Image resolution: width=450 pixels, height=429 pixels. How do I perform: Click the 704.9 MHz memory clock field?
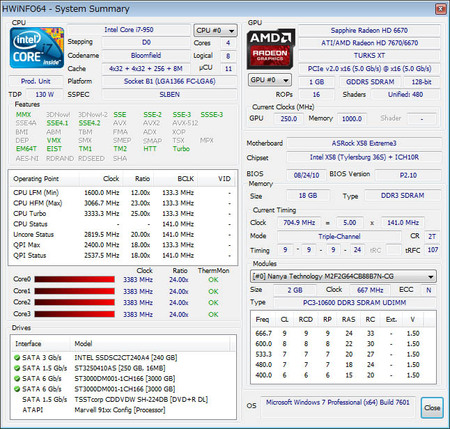[299, 223]
